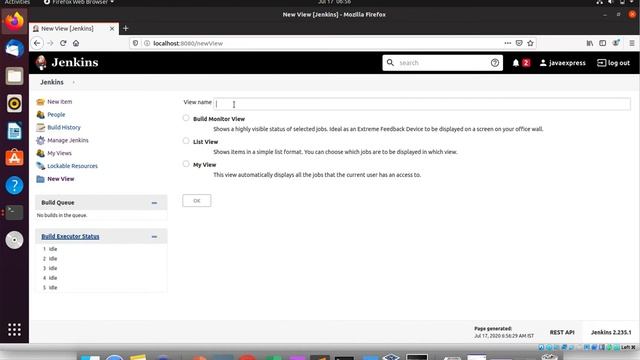Open the page actions ellipsis menu
The image size is (640, 360).
coord(507,43)
